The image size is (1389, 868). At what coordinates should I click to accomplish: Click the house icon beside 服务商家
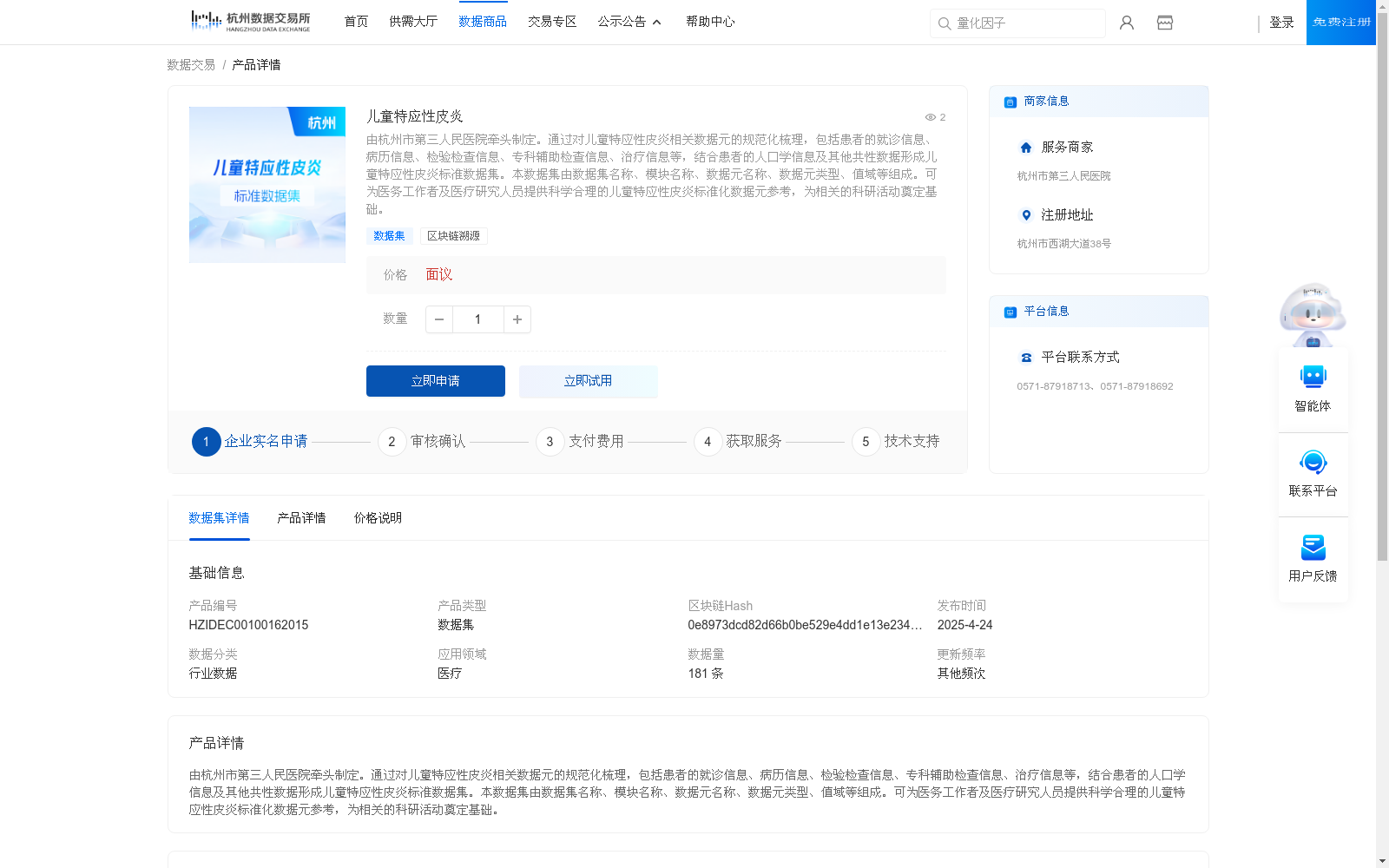coord(1025,148)
